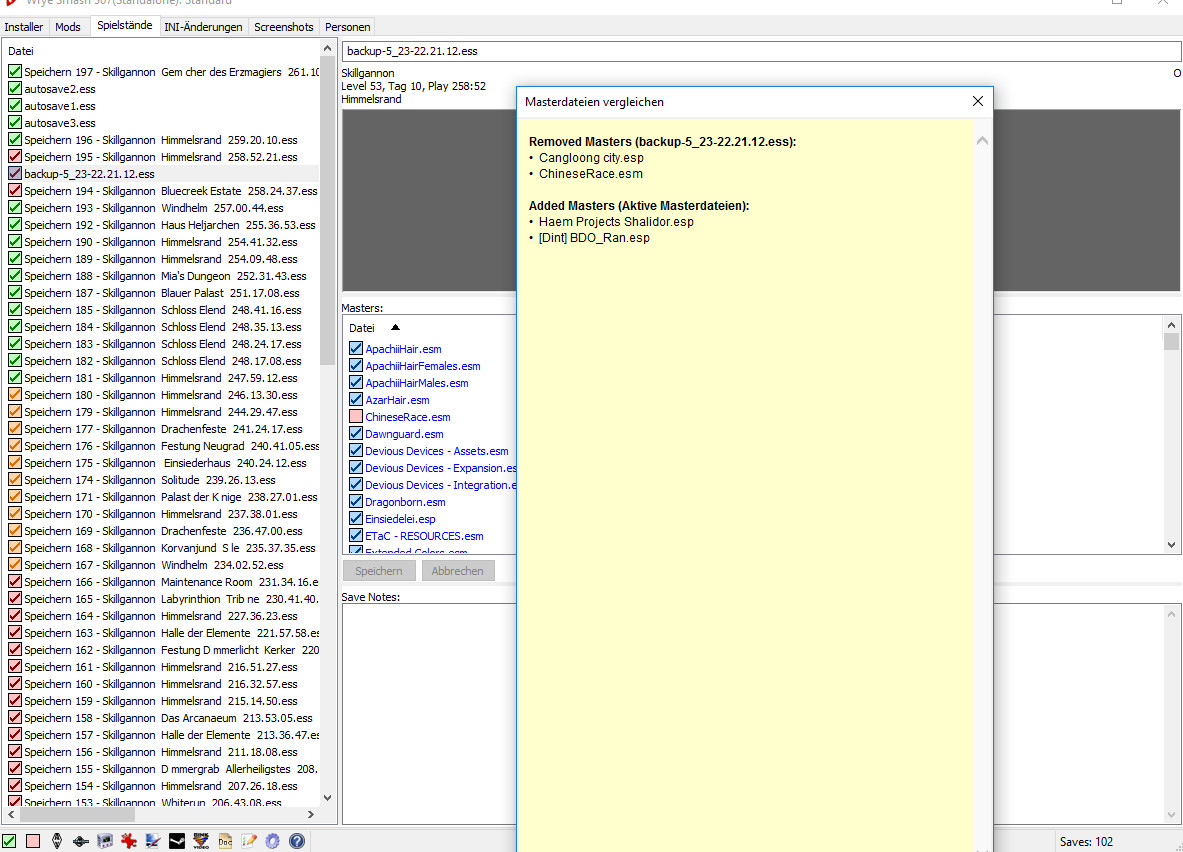Toggle the green checkmark status bar button

(9, 841)
